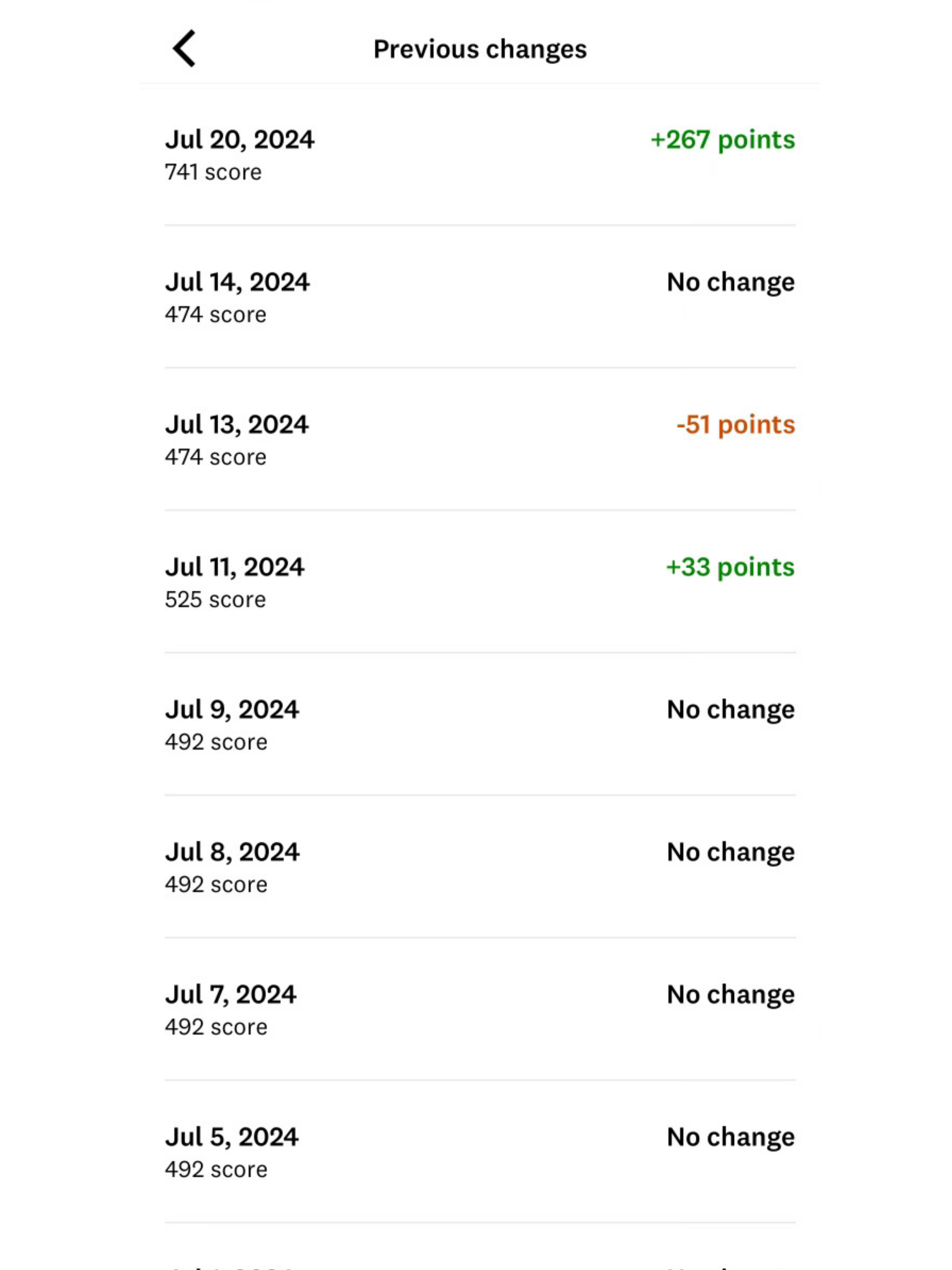The width and height of the screenshot is (952, 1270).
Task: Tap No change for Jul 7
Action: (731, 995)
